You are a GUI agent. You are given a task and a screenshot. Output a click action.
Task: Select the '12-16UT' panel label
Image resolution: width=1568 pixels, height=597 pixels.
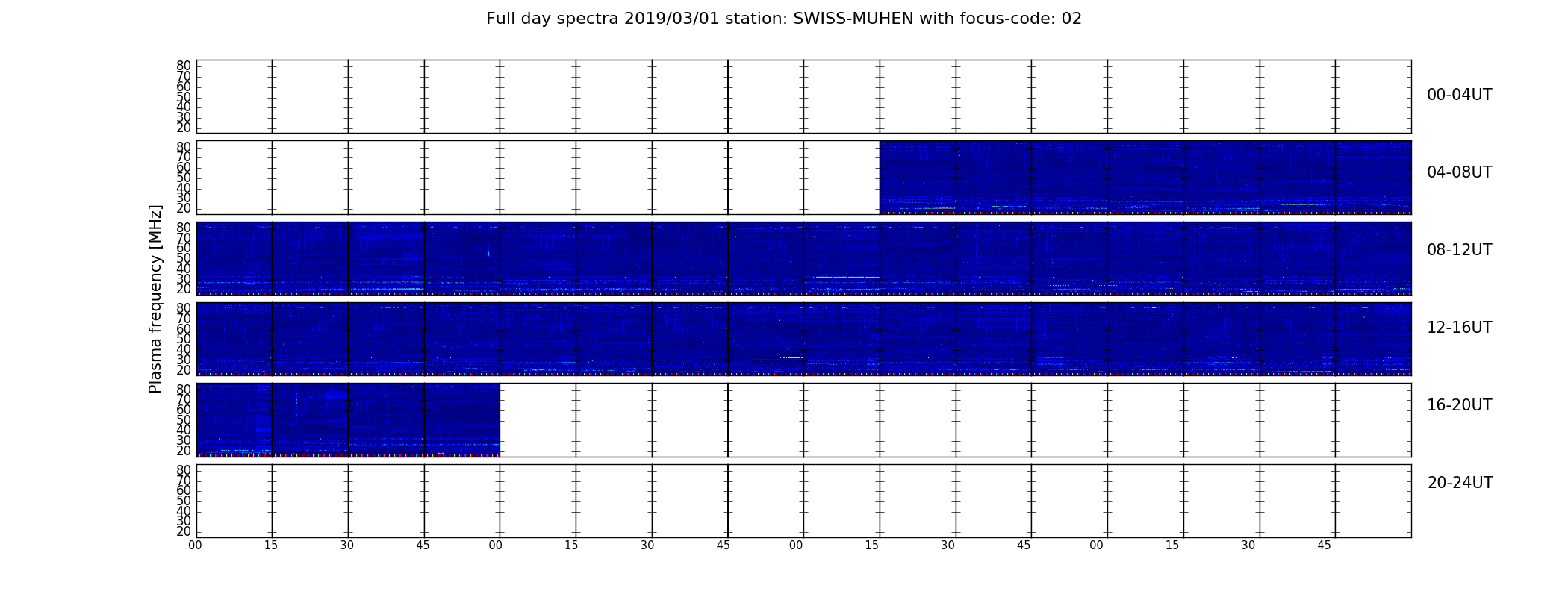tap(1459, 328)
